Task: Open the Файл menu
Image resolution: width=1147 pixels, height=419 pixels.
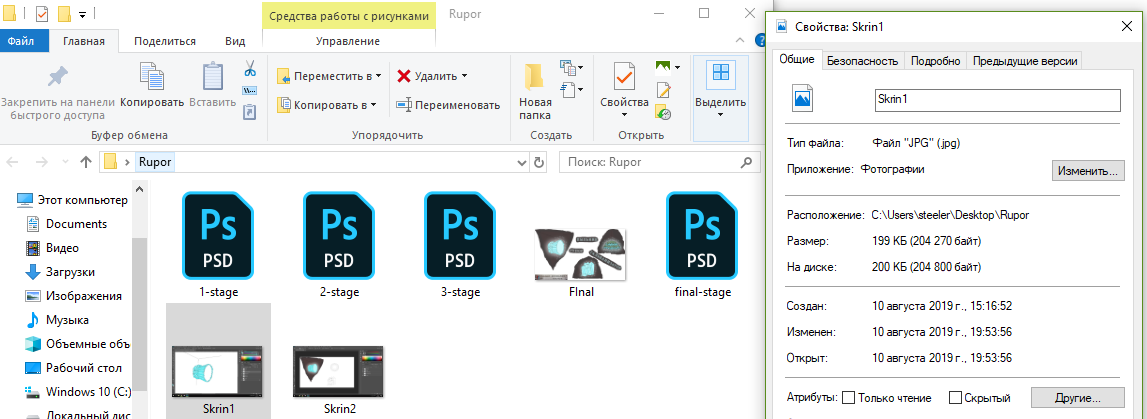Action: [x=24, y=41]
